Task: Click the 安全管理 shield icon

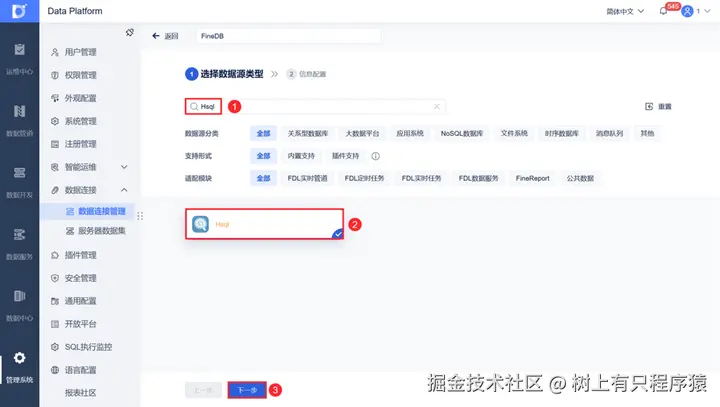Action: click(55, 278)
